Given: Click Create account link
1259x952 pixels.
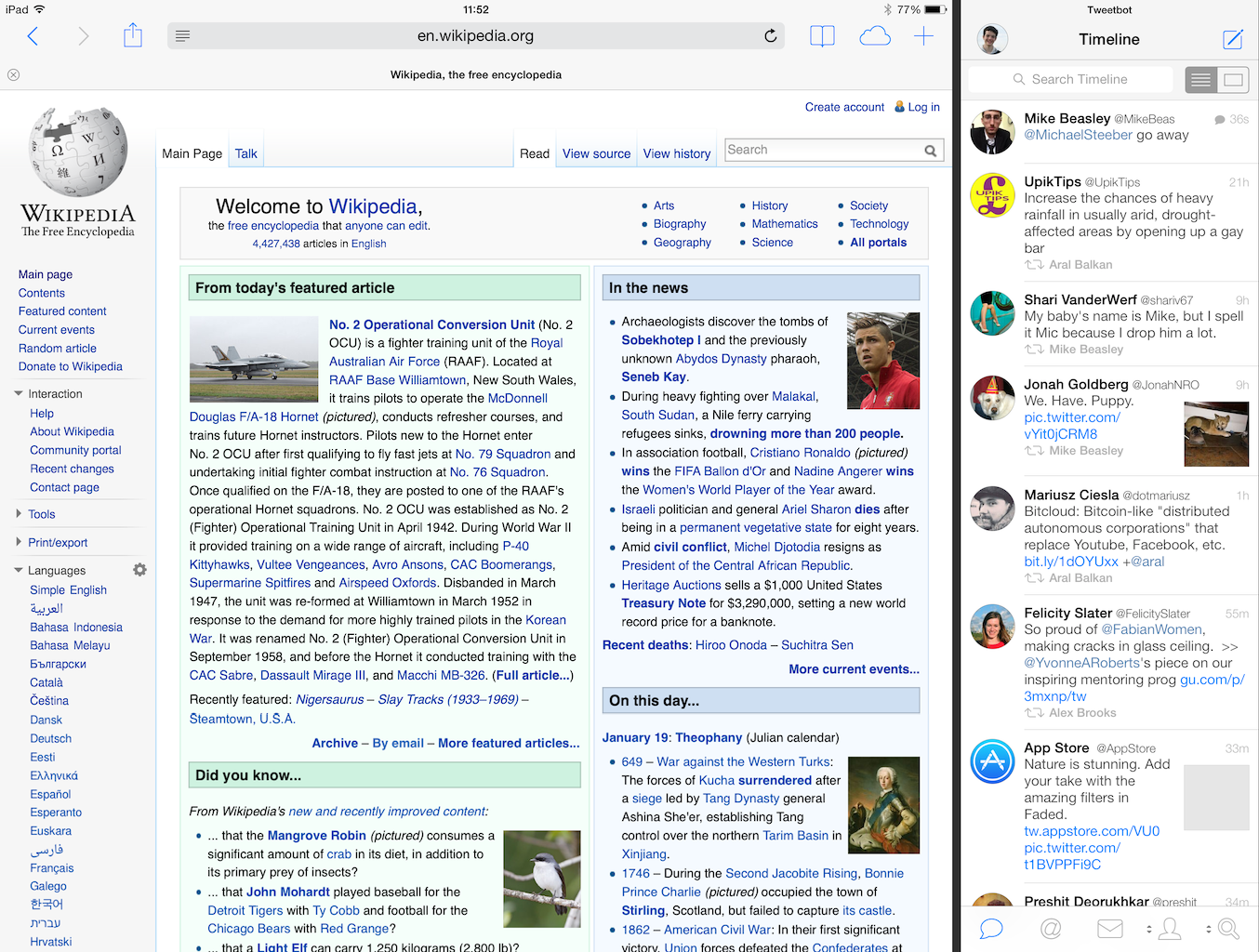Looking at the screenshot, I should tap(844, 107).
